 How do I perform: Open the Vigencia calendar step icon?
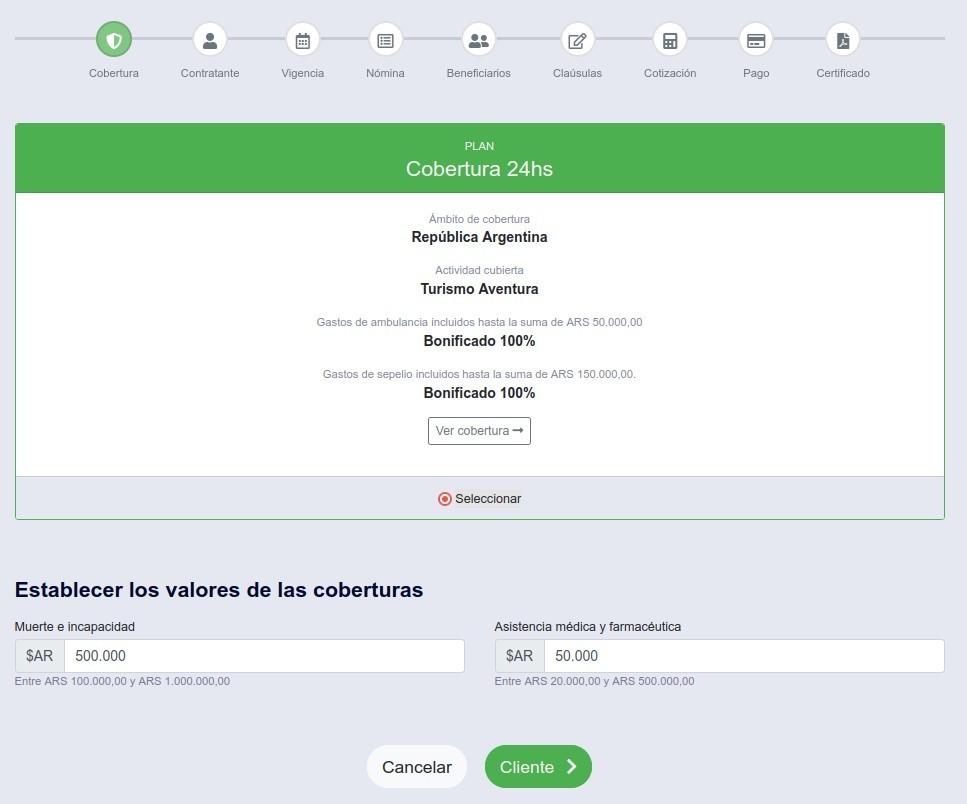pyautogui.click(x=303, y=40)
